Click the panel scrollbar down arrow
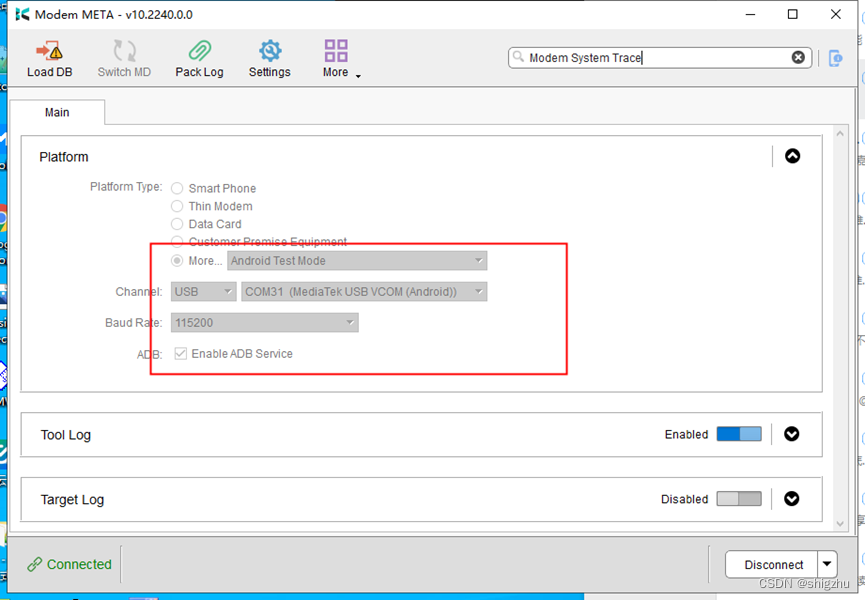The width and height of the screenshot is (865, 600). 840,523
